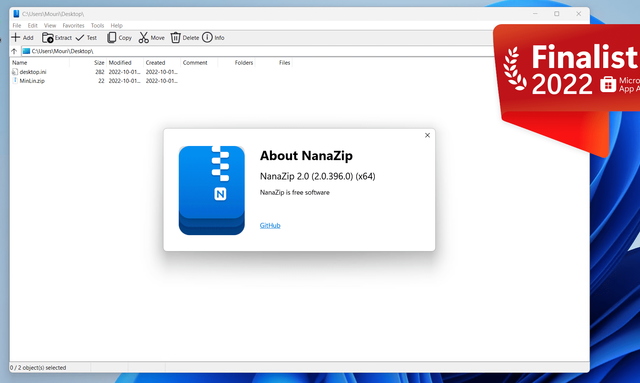The image size is (640, 383).
Task: Click the version text NanaZip 2.0 (2.0.396.0)
Action: 318,176
